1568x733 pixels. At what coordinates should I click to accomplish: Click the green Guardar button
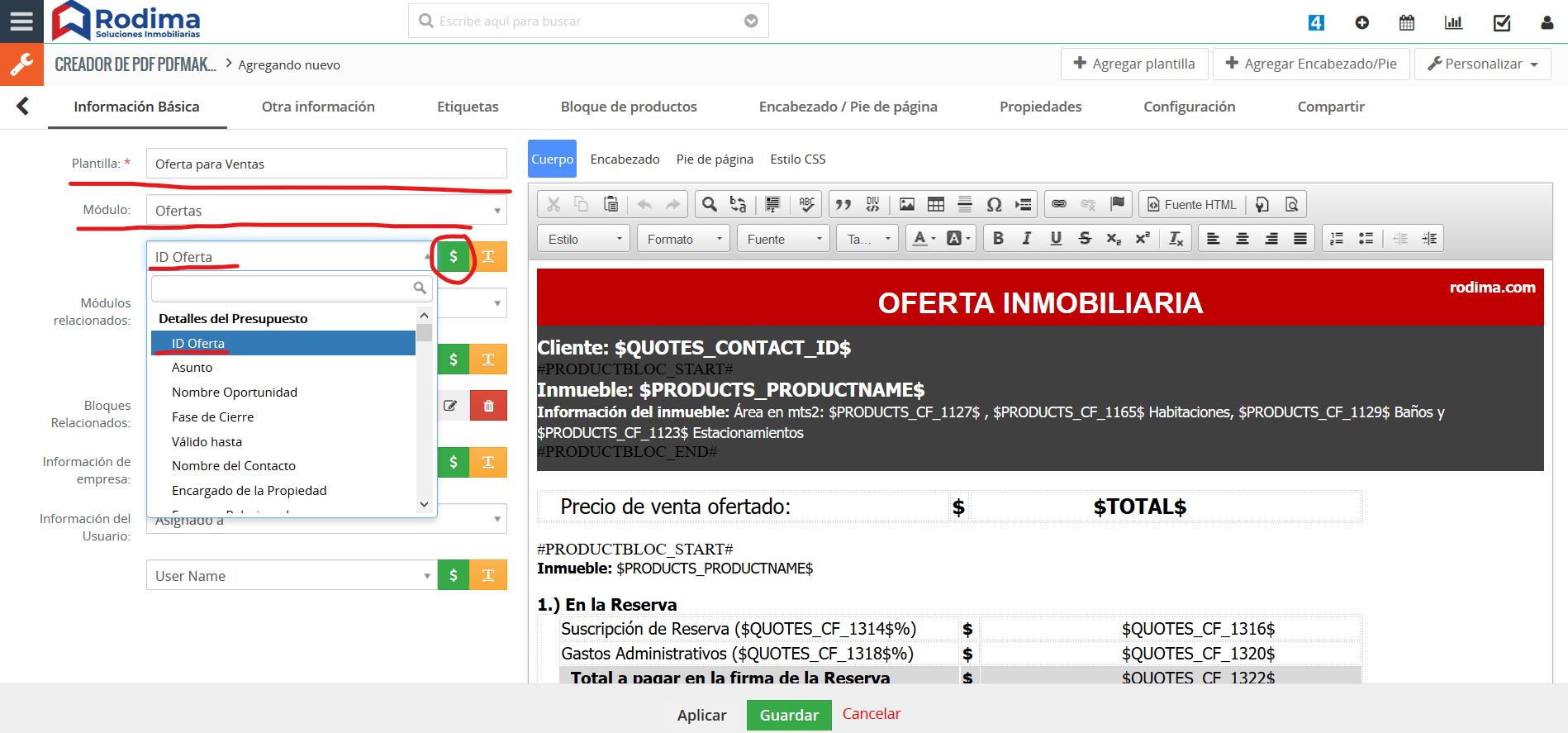click(x=789, y=715)
